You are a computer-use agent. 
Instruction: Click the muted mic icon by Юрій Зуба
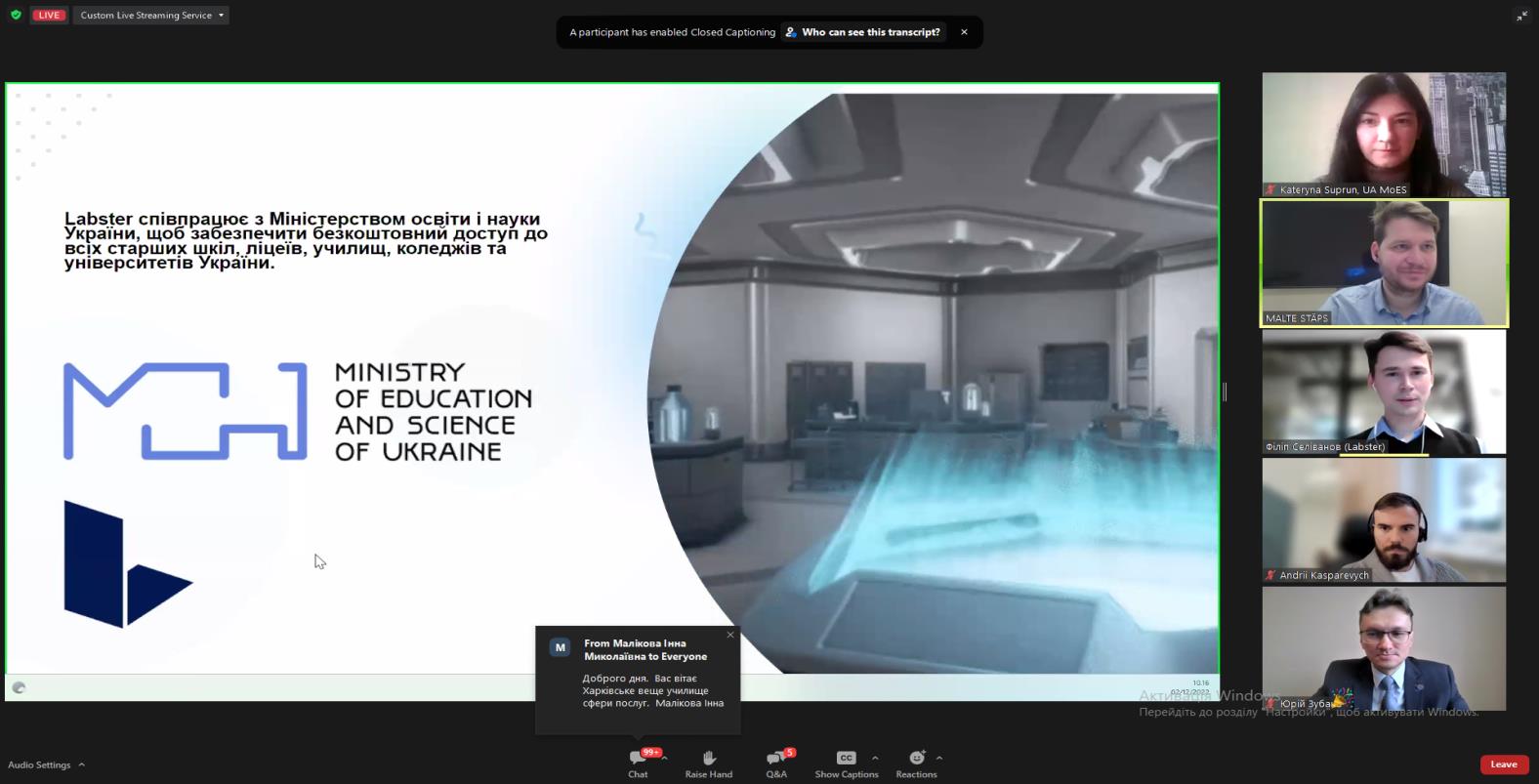coord(1270,703)
